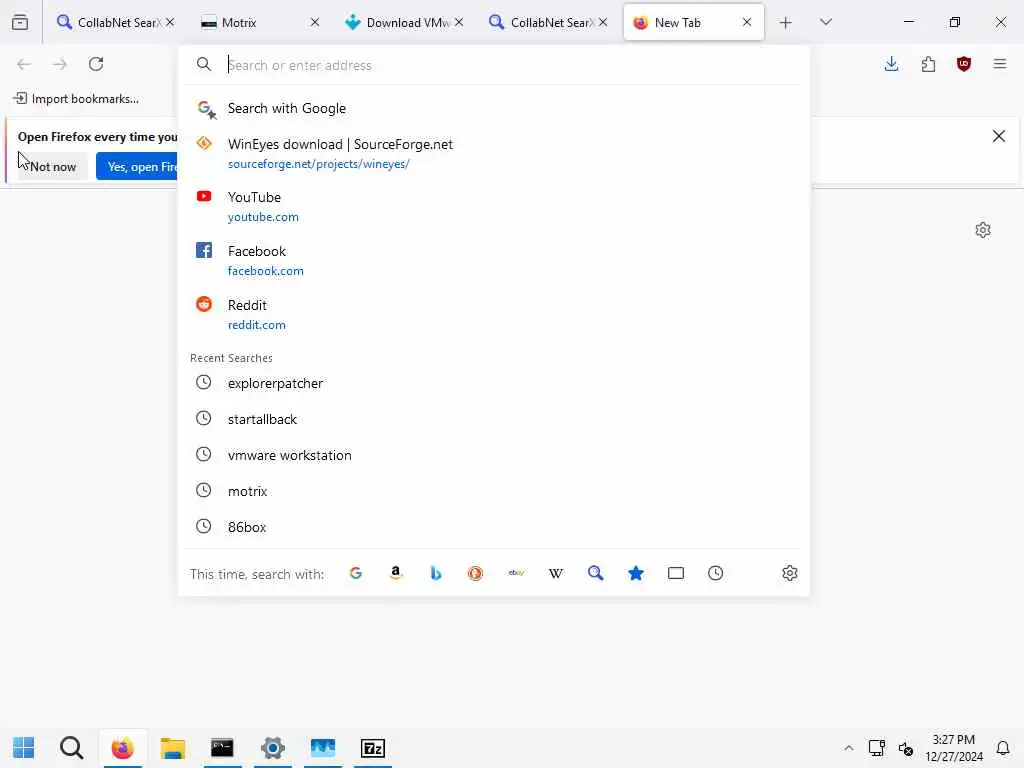Choose Search with Google suggestion
The image size is (1024, 768).
click(494, 108)
